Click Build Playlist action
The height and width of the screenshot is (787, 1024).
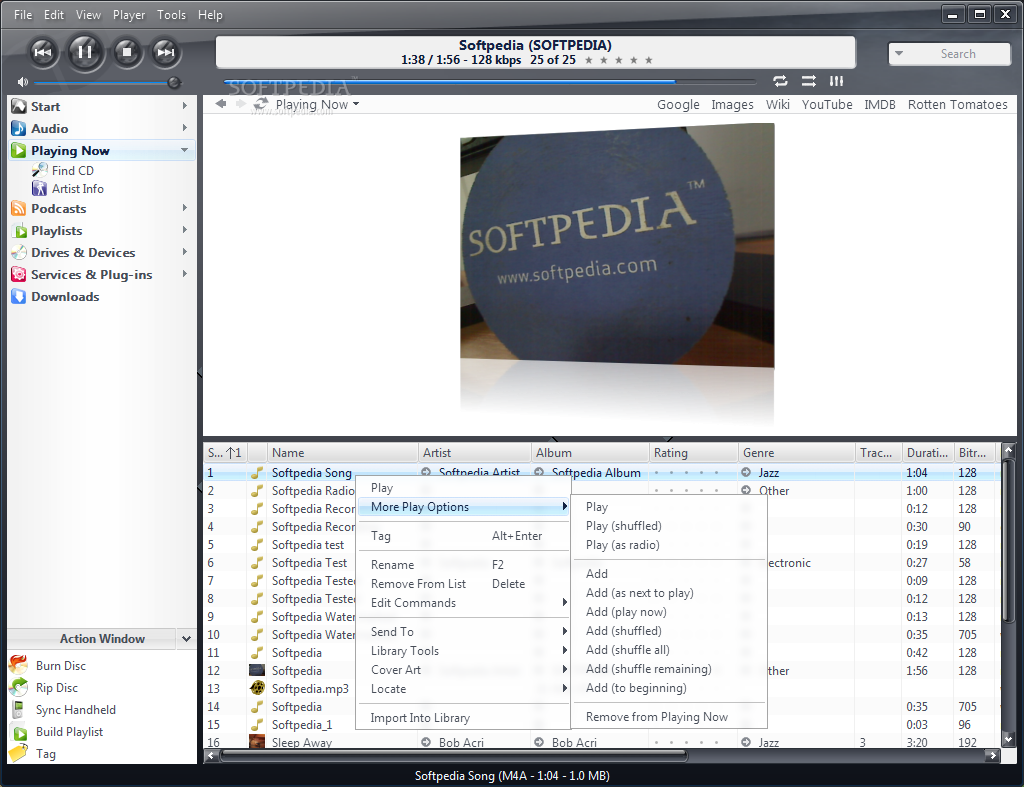click(69, 732)
